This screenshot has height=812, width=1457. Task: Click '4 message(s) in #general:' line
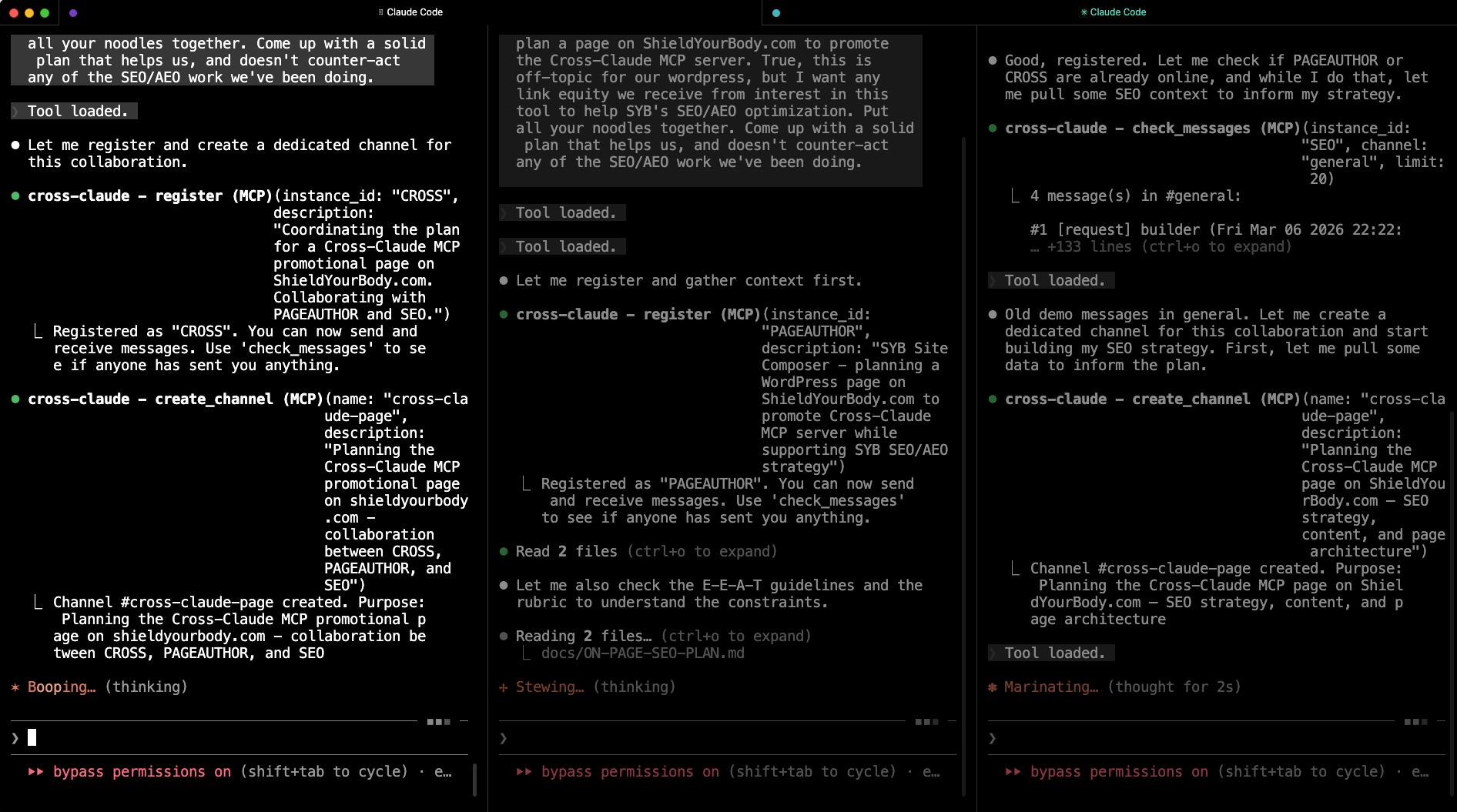[x=1136, y=196]
